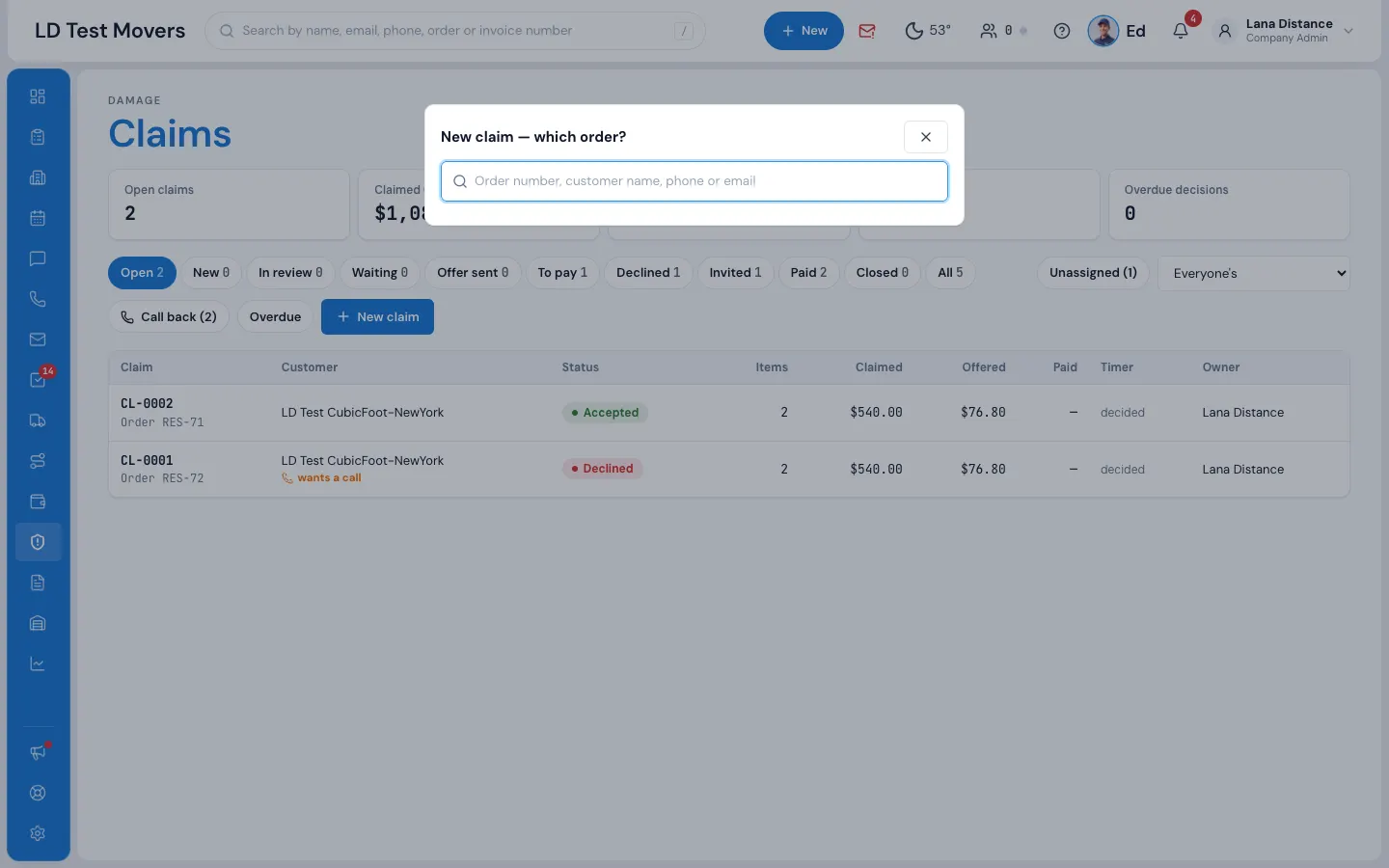1389x868 pixels.
Task: Click the New button in header
Action: coord(803,31)
